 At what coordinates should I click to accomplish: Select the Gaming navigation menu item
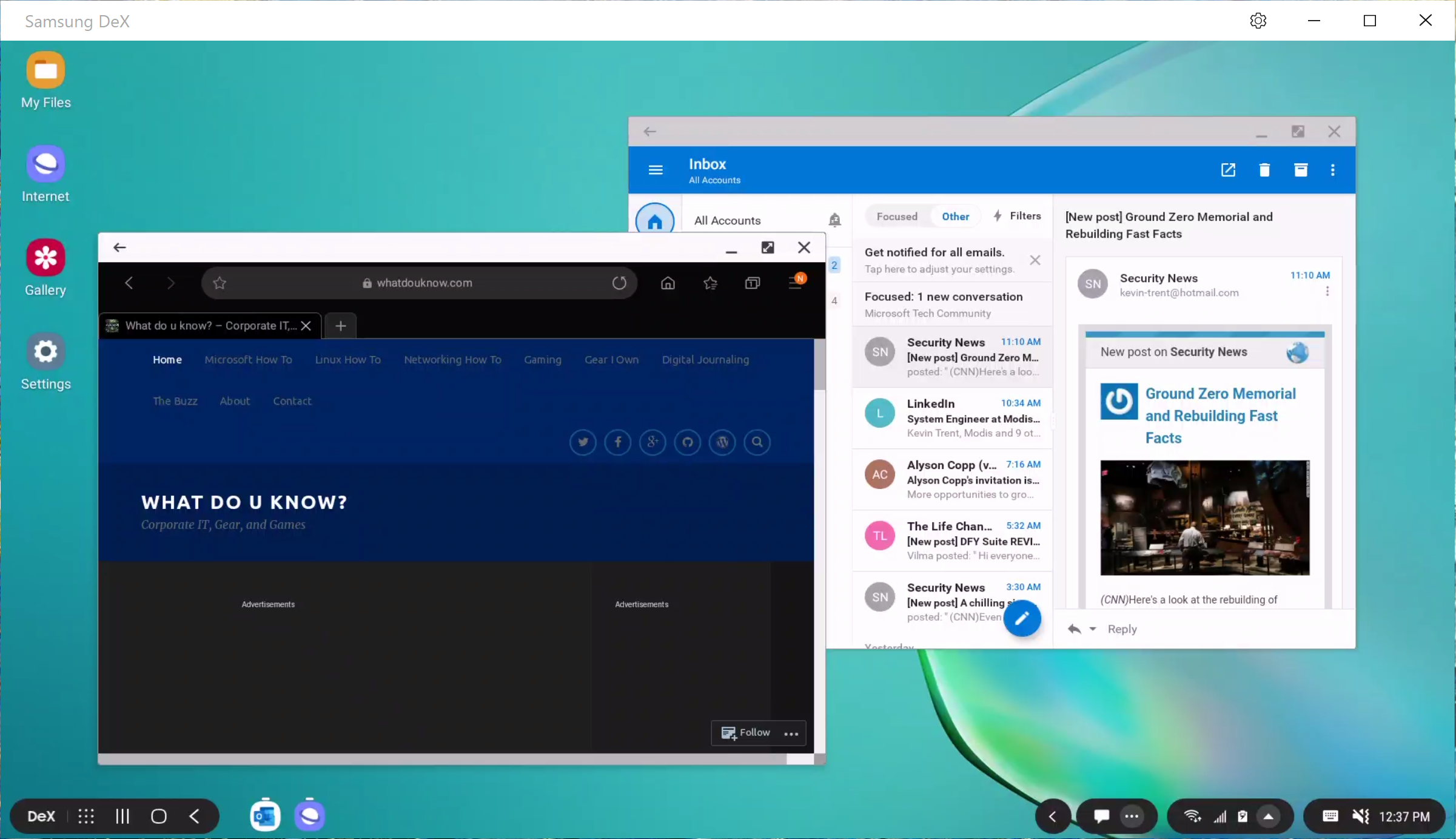542,360
